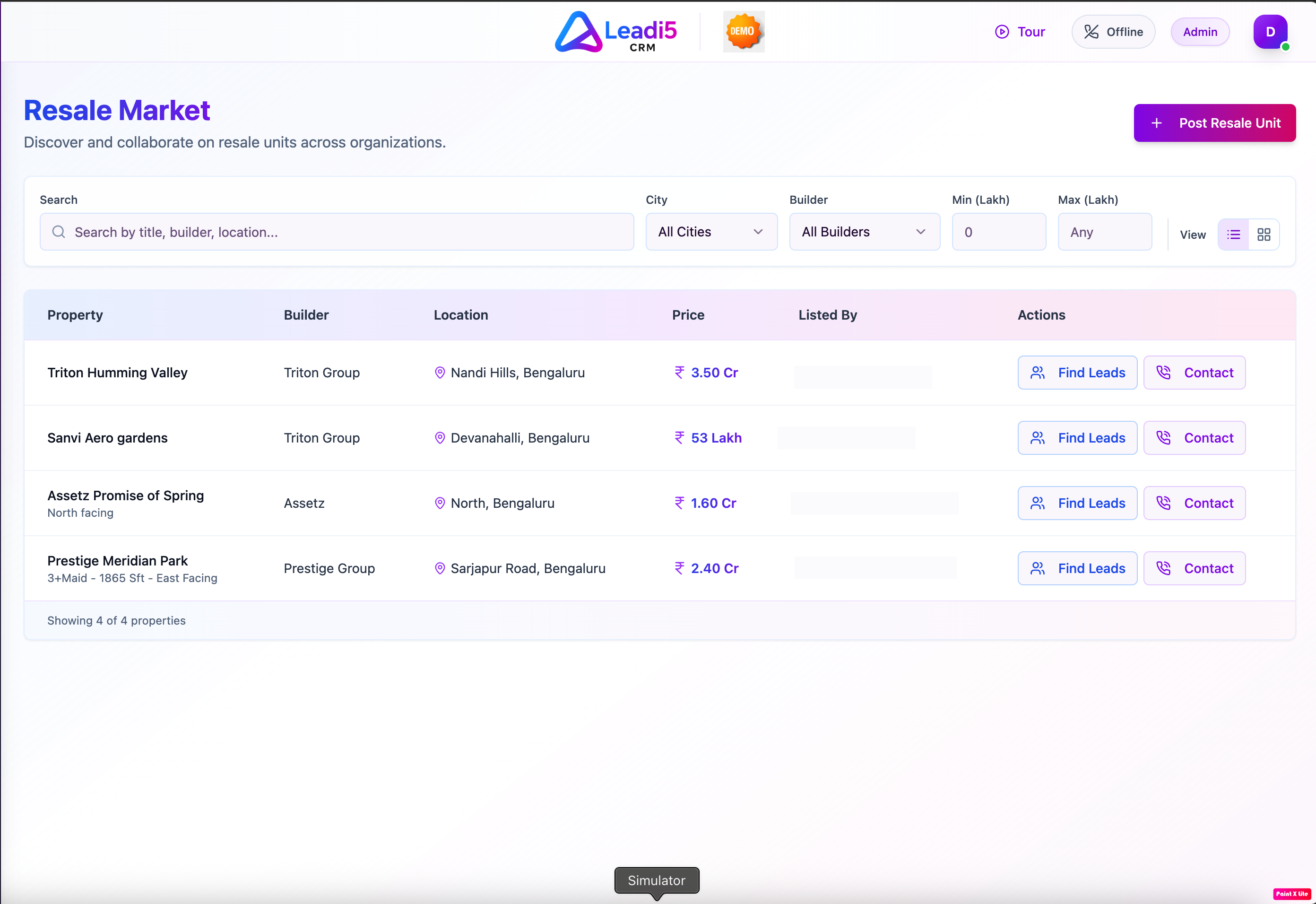Click the Nandi Hills location pin icon
This screenshot has height=904, width=1316.
point(440,373)
